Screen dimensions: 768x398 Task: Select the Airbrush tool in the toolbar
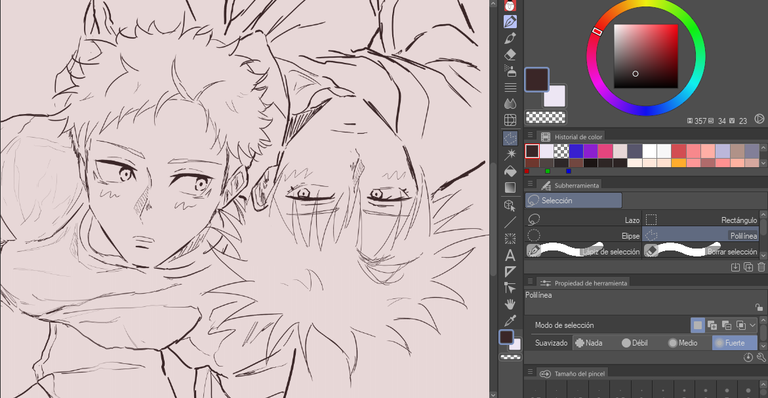pos(510,71)
